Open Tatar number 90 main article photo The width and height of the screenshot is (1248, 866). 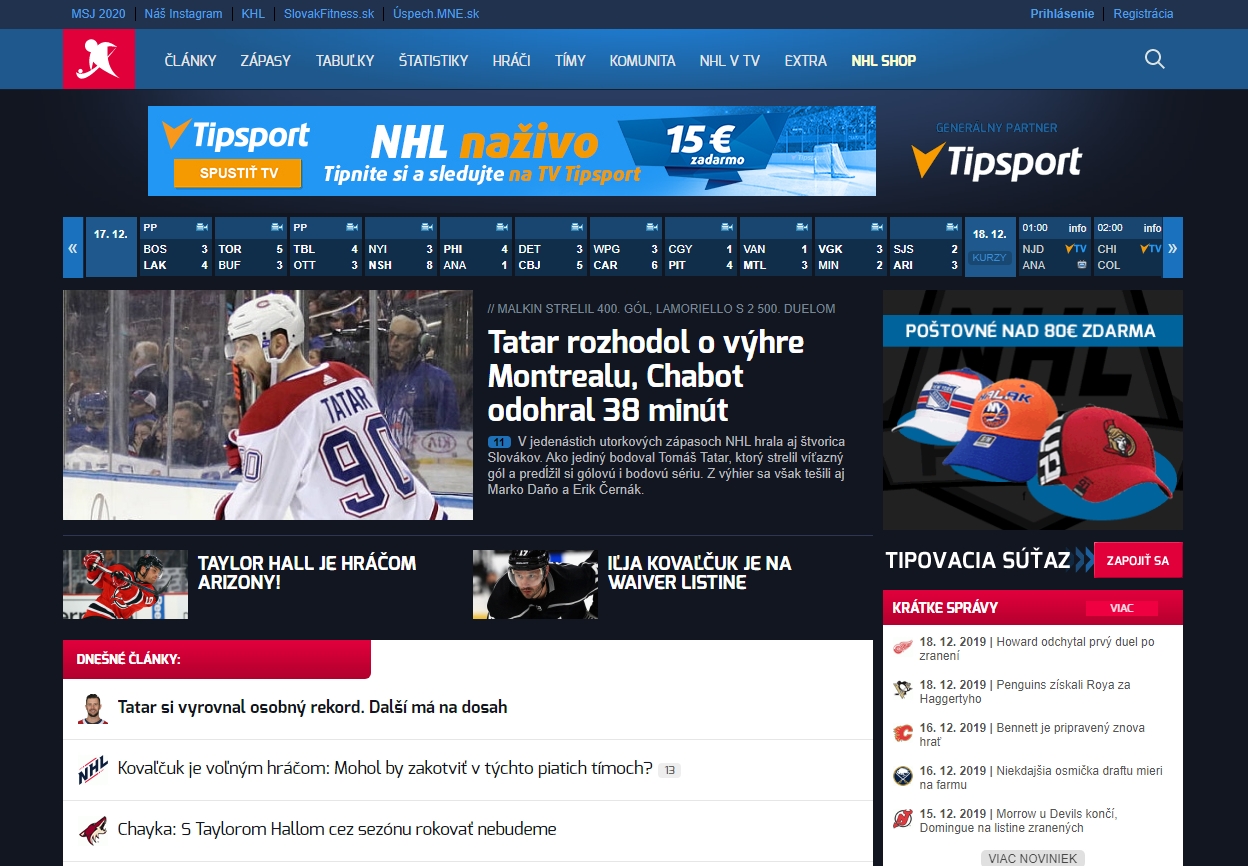point(268,405)
